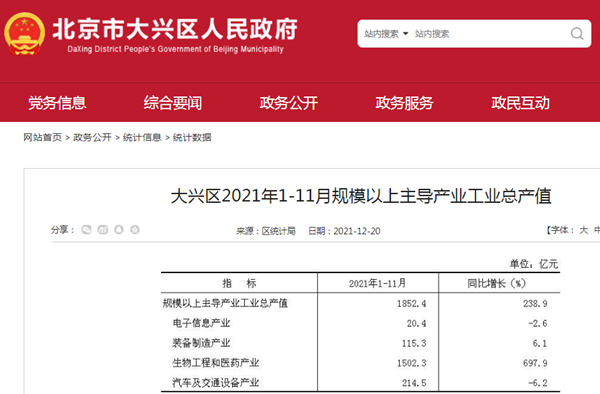
Task: Click the growth value -6.2
Action: (538, 383)
